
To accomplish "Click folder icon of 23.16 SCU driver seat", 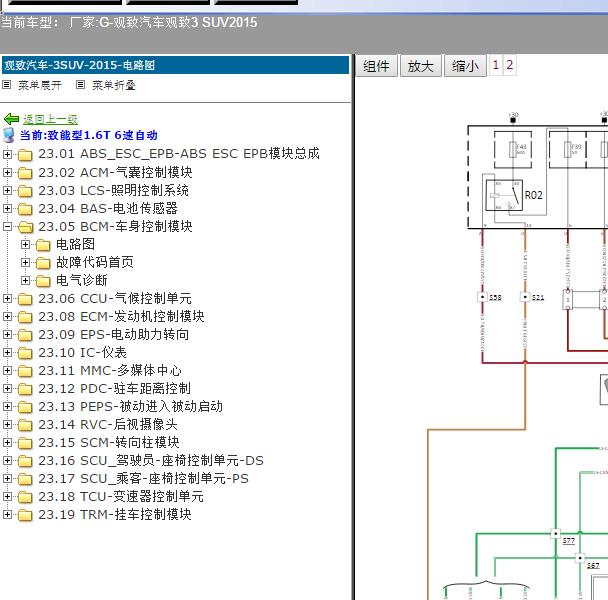I will click(25, 461).
